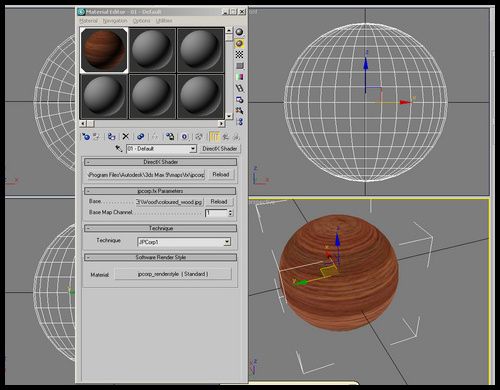Click the jpcorp_renderstyle (Standard) material button
Viewport: 500px width, 390px height.
tap(173, 274)
